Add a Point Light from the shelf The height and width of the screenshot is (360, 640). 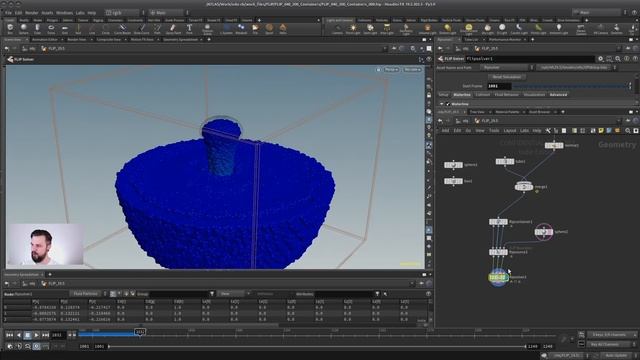point(353,29)
